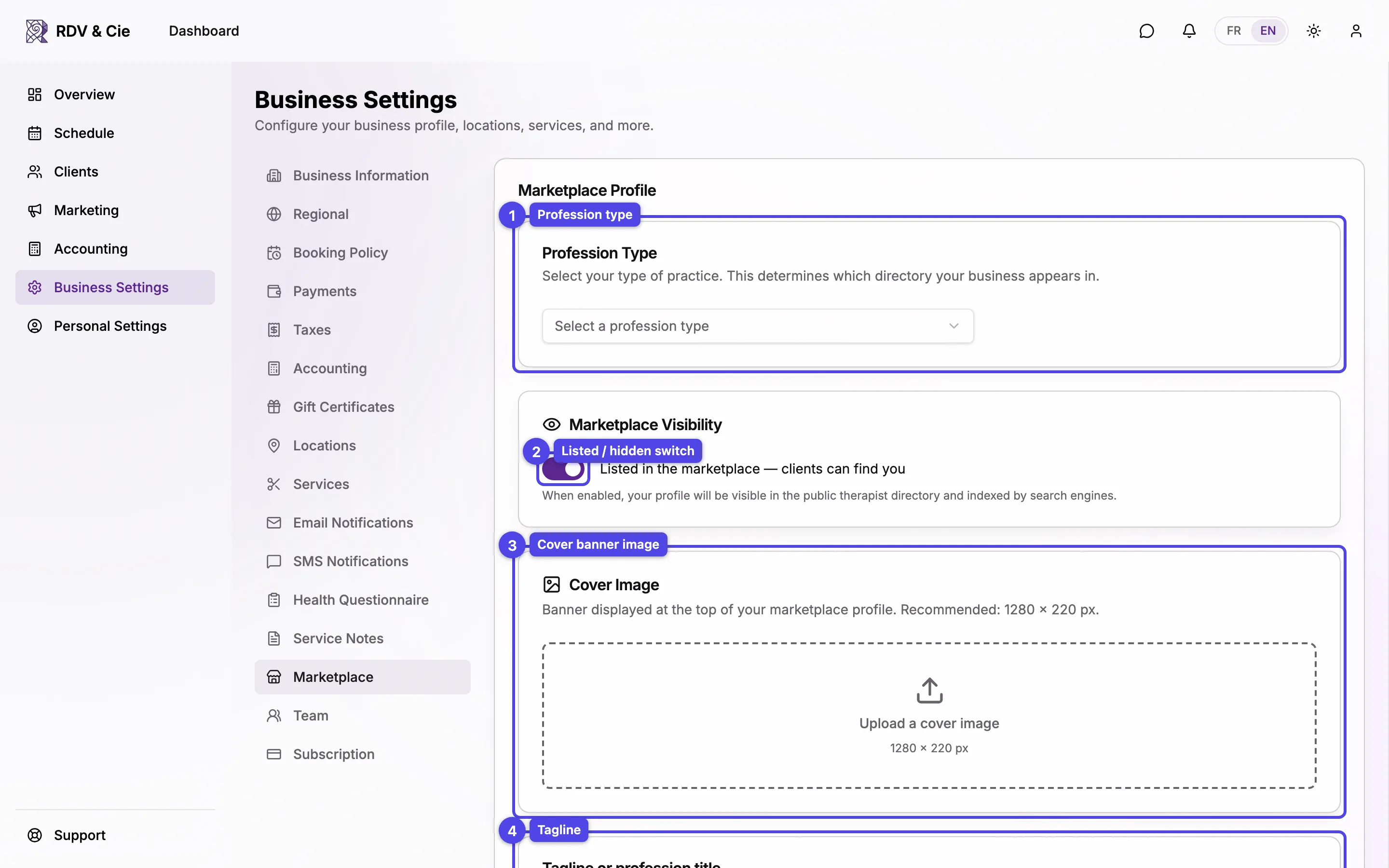
Task: Click the Email Notifications envelope icon
Action: pos(274,523)
